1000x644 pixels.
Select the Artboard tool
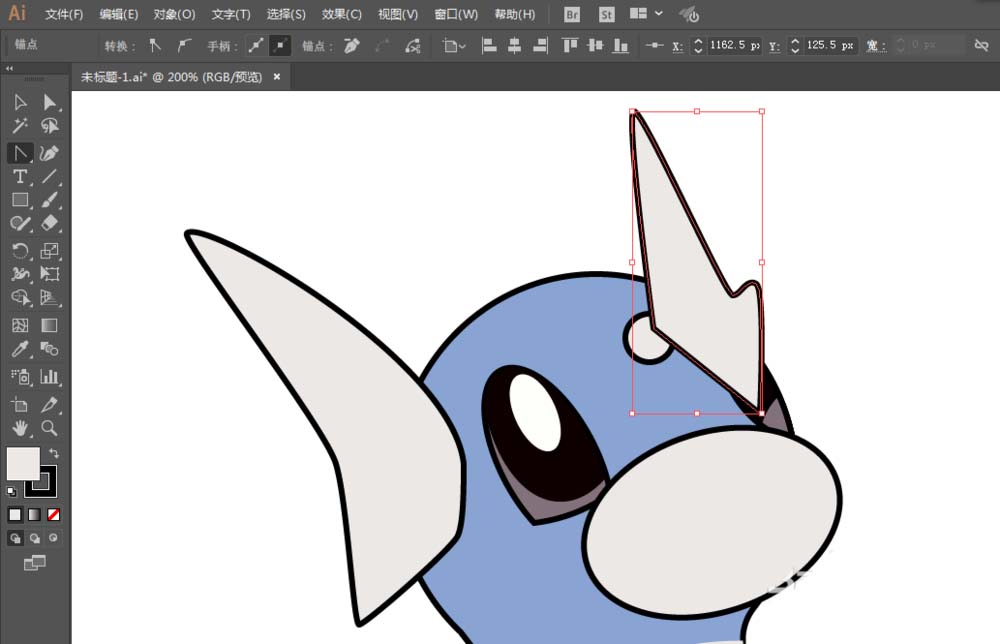(x=20, y=404)
